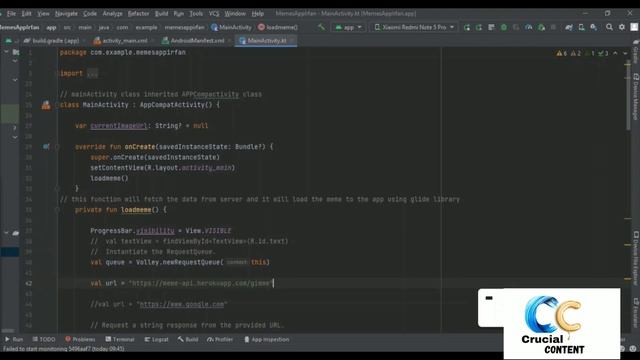
Task: Open the IDE settings gear icon
Action: [x=622, y=27]
